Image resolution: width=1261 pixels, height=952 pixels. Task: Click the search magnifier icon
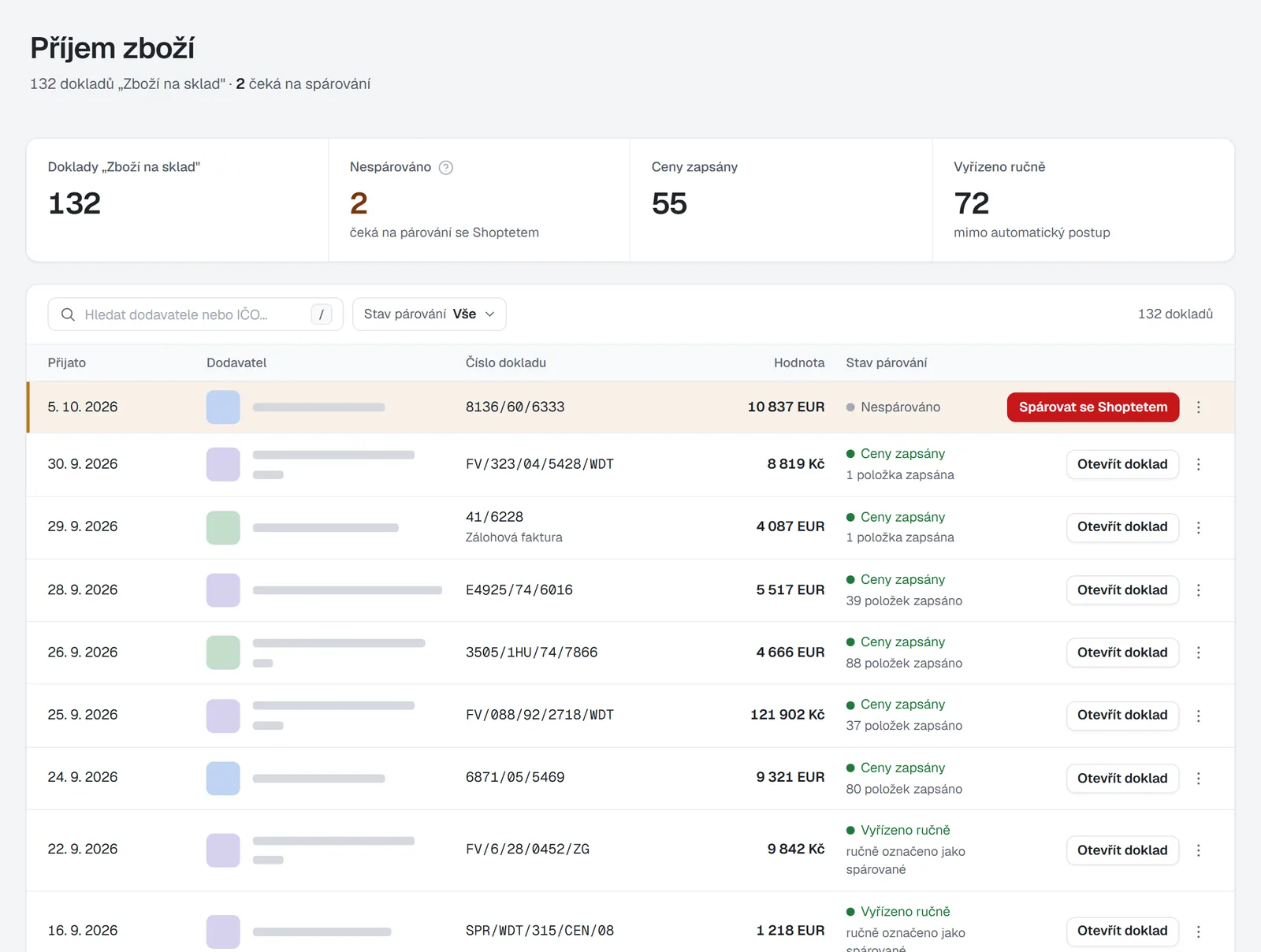(69, 314)
